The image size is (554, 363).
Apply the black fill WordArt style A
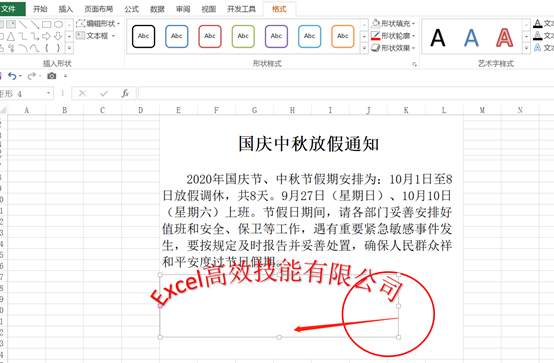(x=438, y=37)
